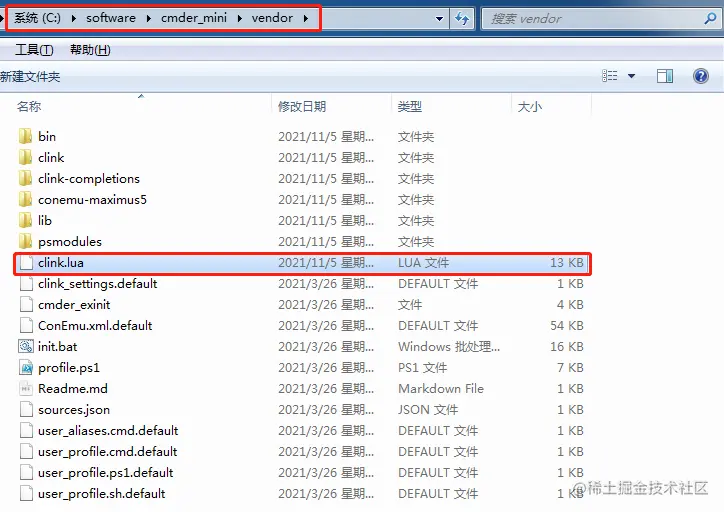Viewport: 724px width, 512px height.
Task: Click the user_profile.sh.default file icon
Action: tap(26, 494)
